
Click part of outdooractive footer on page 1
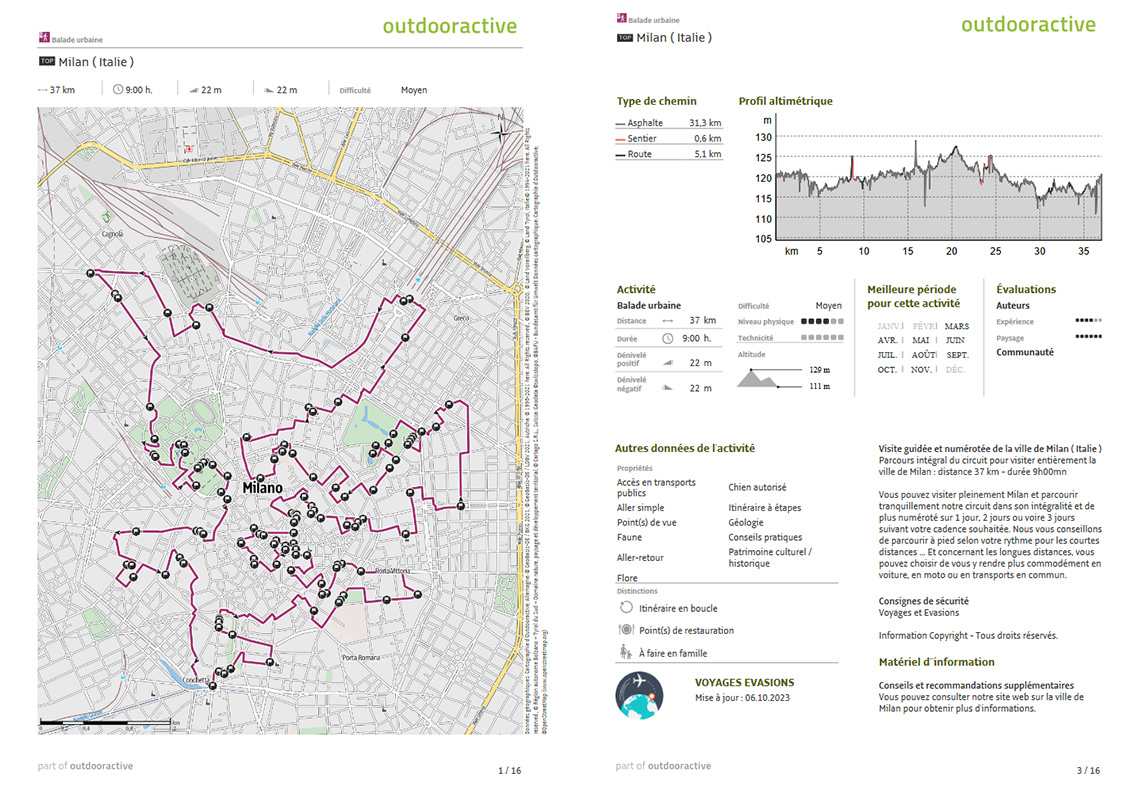pyautogui.click(x=85, y=766)
